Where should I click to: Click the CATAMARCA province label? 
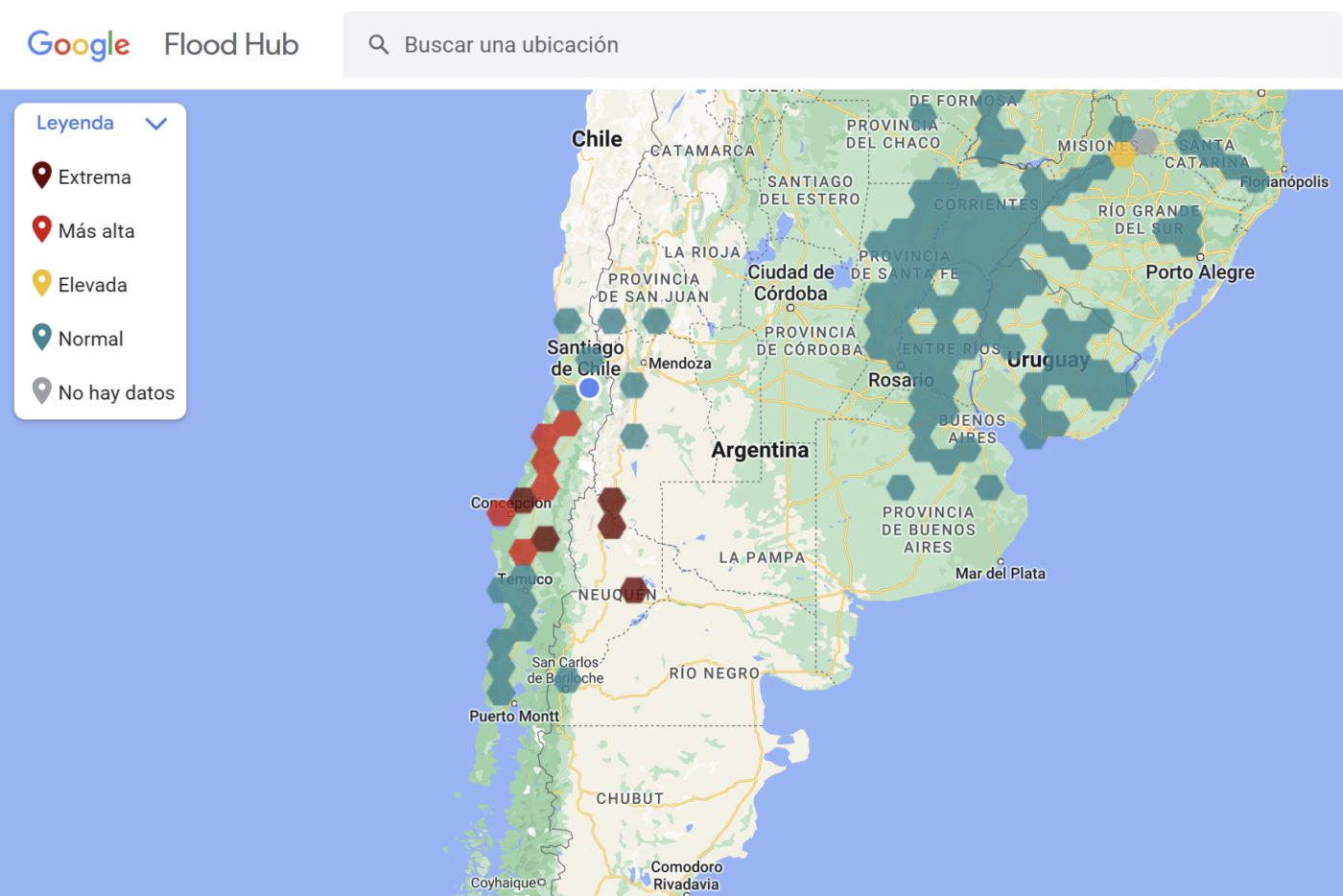coord(703,151)
